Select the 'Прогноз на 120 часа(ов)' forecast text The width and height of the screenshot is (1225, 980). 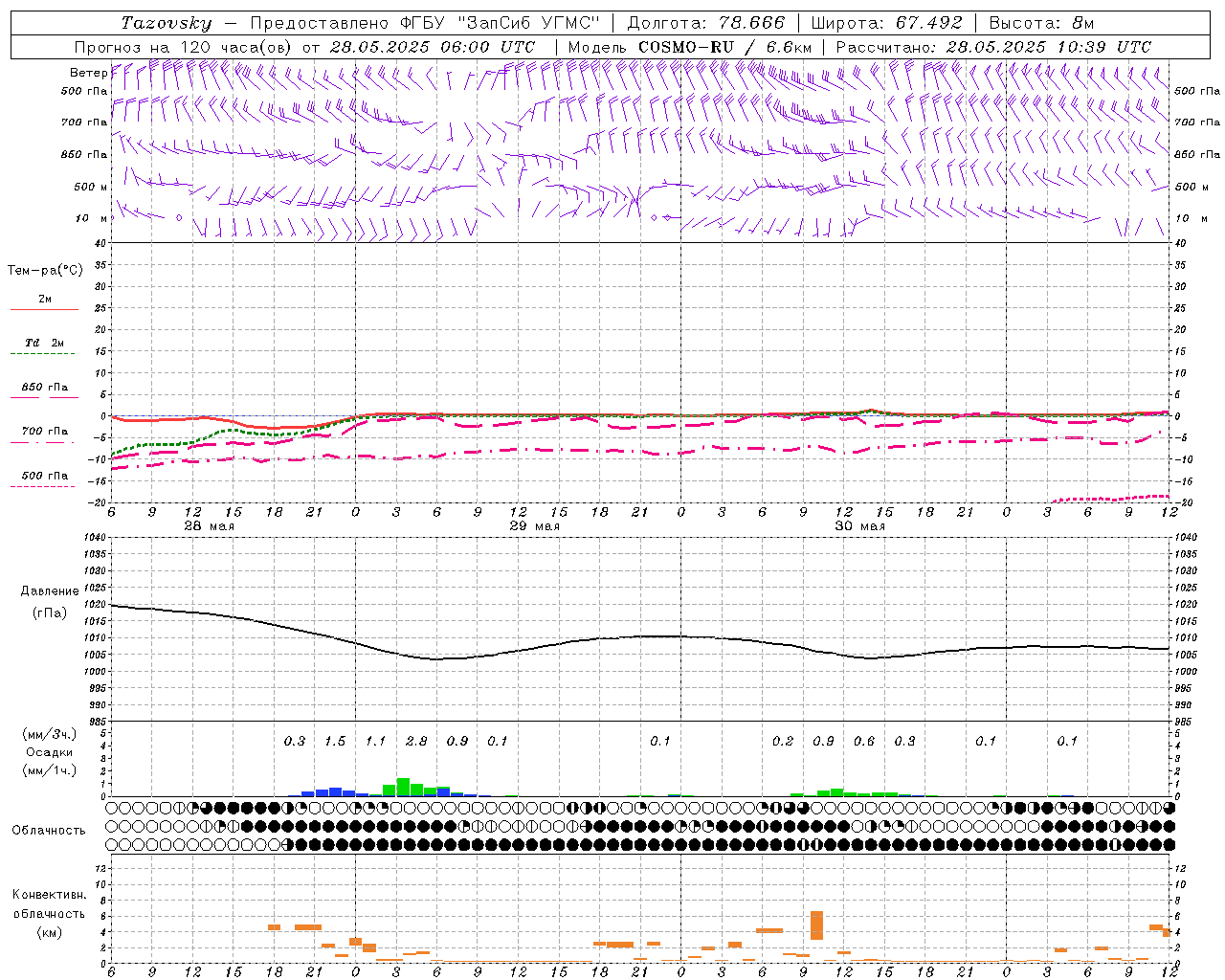click(x=185, y=47)
